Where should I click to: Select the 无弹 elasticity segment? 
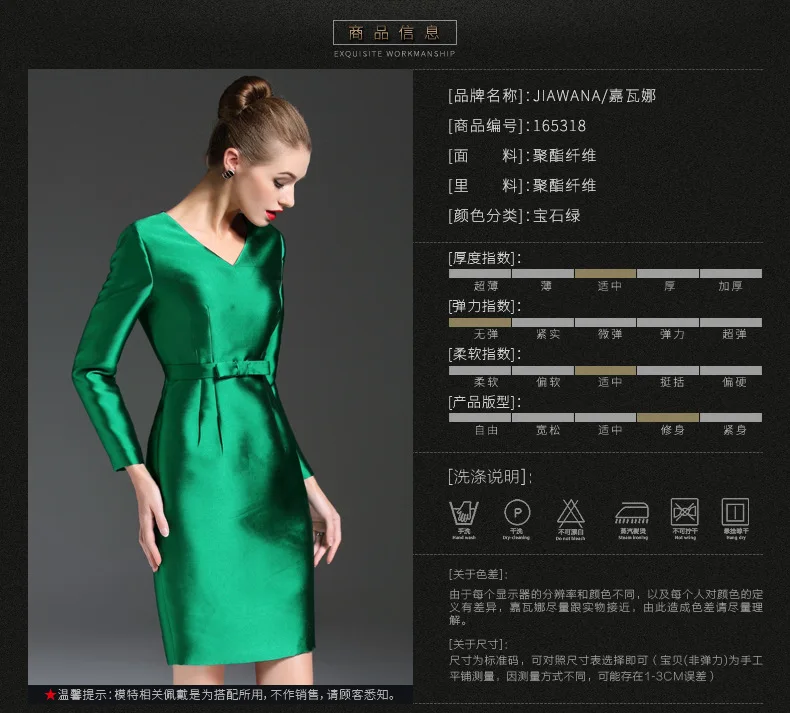pyautogui.click(x=480, y=322)
